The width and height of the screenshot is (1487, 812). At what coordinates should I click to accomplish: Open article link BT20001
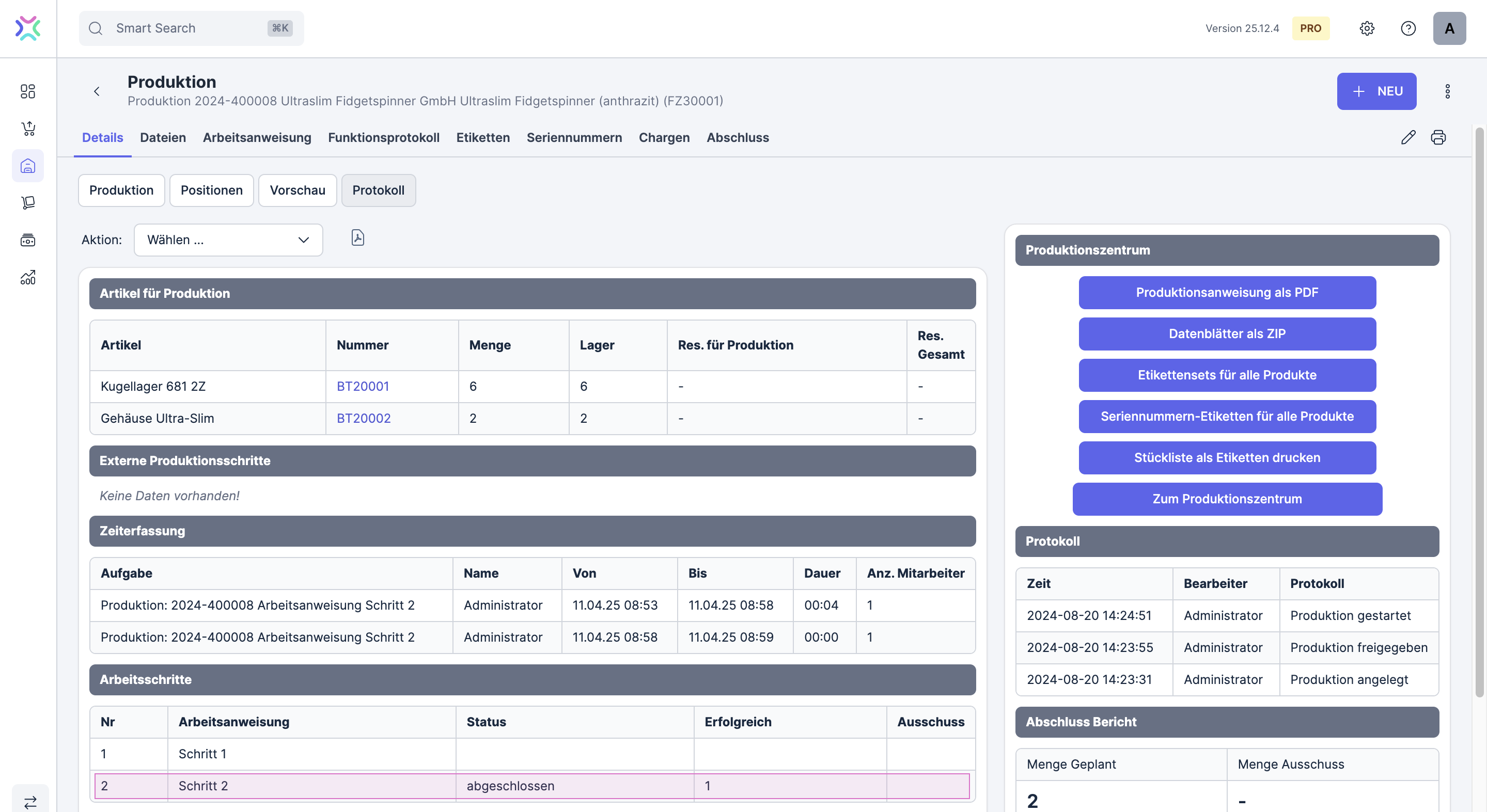tap(363, 386)
